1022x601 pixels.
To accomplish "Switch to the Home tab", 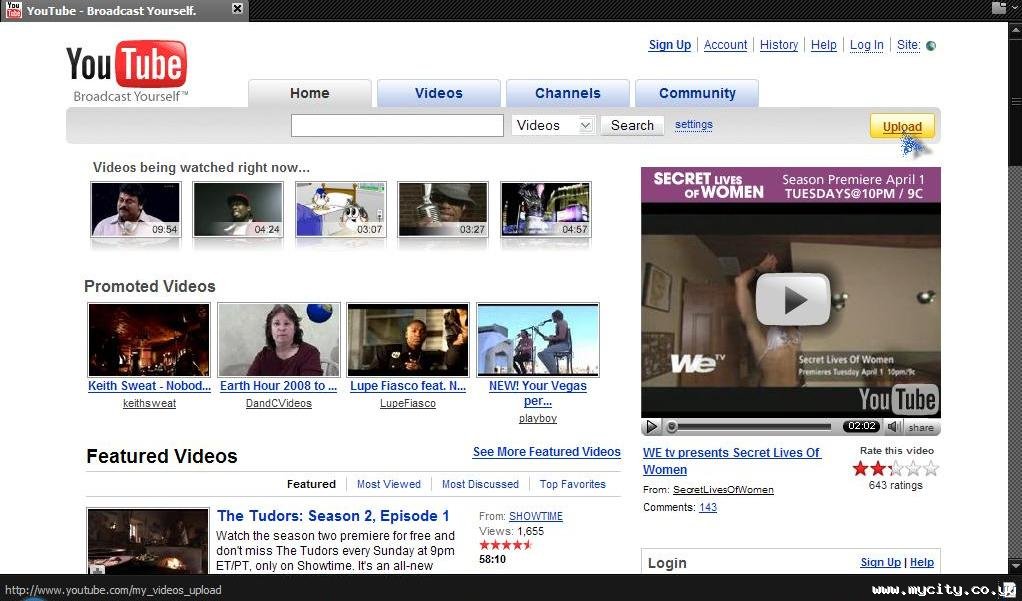I will click(310, 93).
